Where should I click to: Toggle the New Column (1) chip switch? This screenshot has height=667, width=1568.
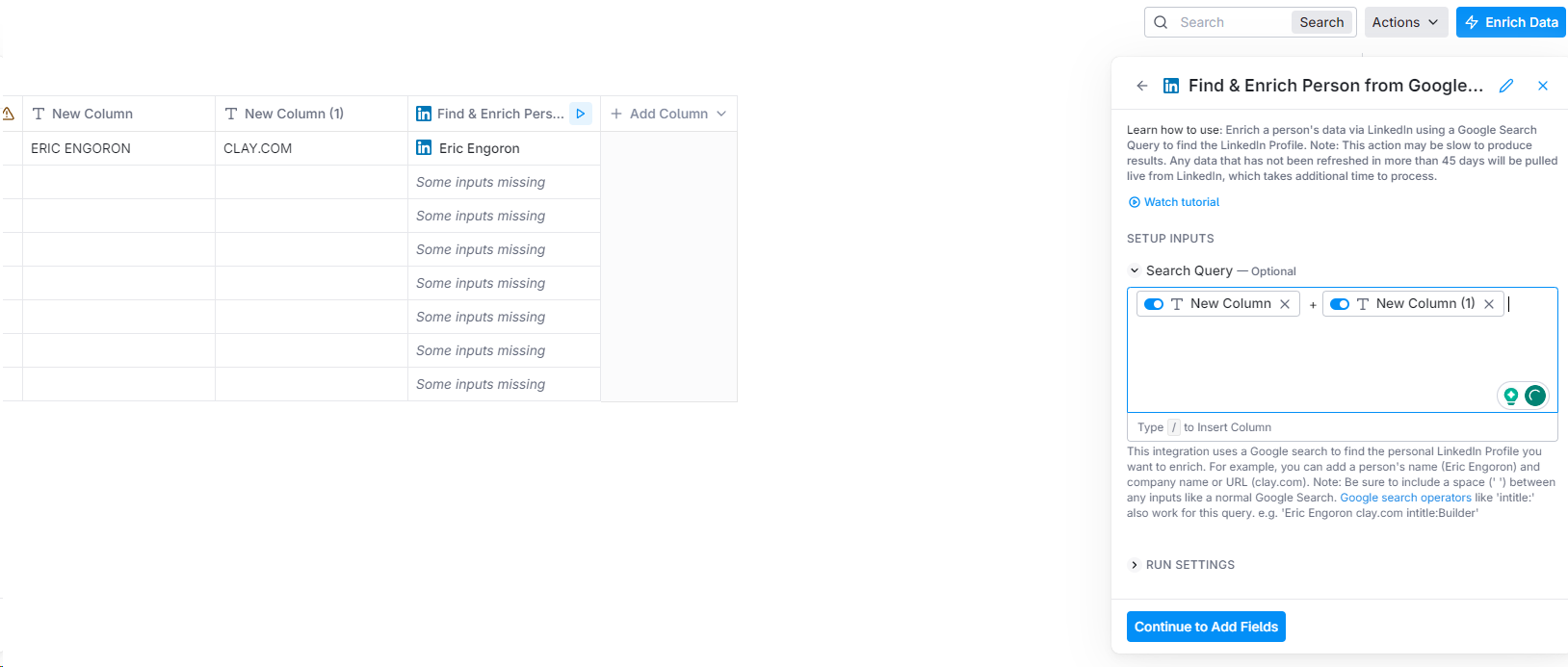pyautogui.click(x=1340, y=304)
